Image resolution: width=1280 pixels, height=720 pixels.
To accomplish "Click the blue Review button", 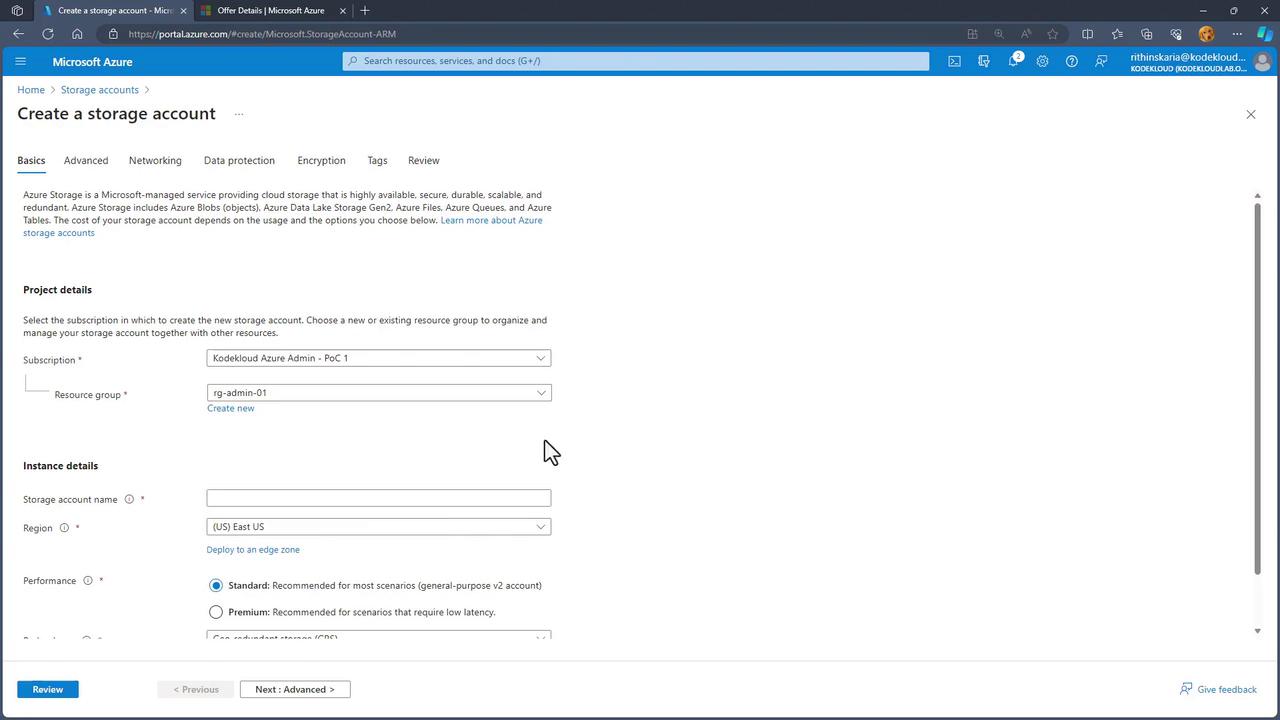I will point(47,689).
